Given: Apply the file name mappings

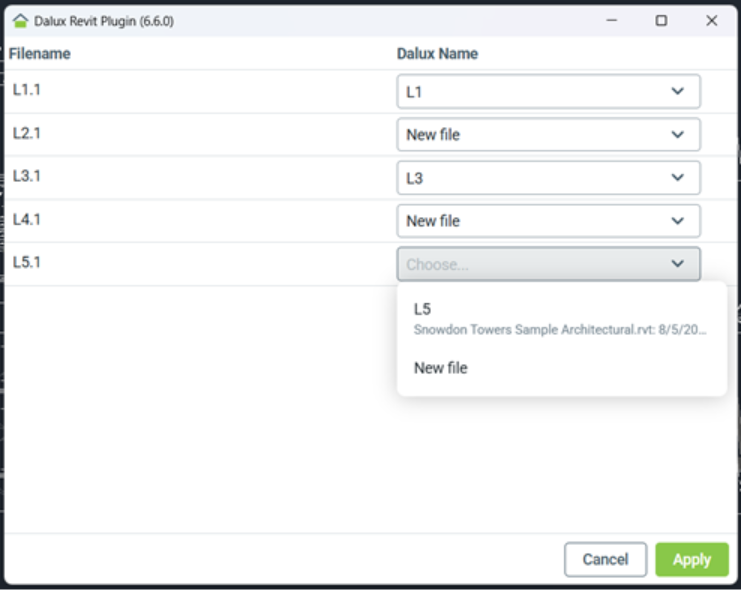Looking at the screenshot, I should coord(691,559).
